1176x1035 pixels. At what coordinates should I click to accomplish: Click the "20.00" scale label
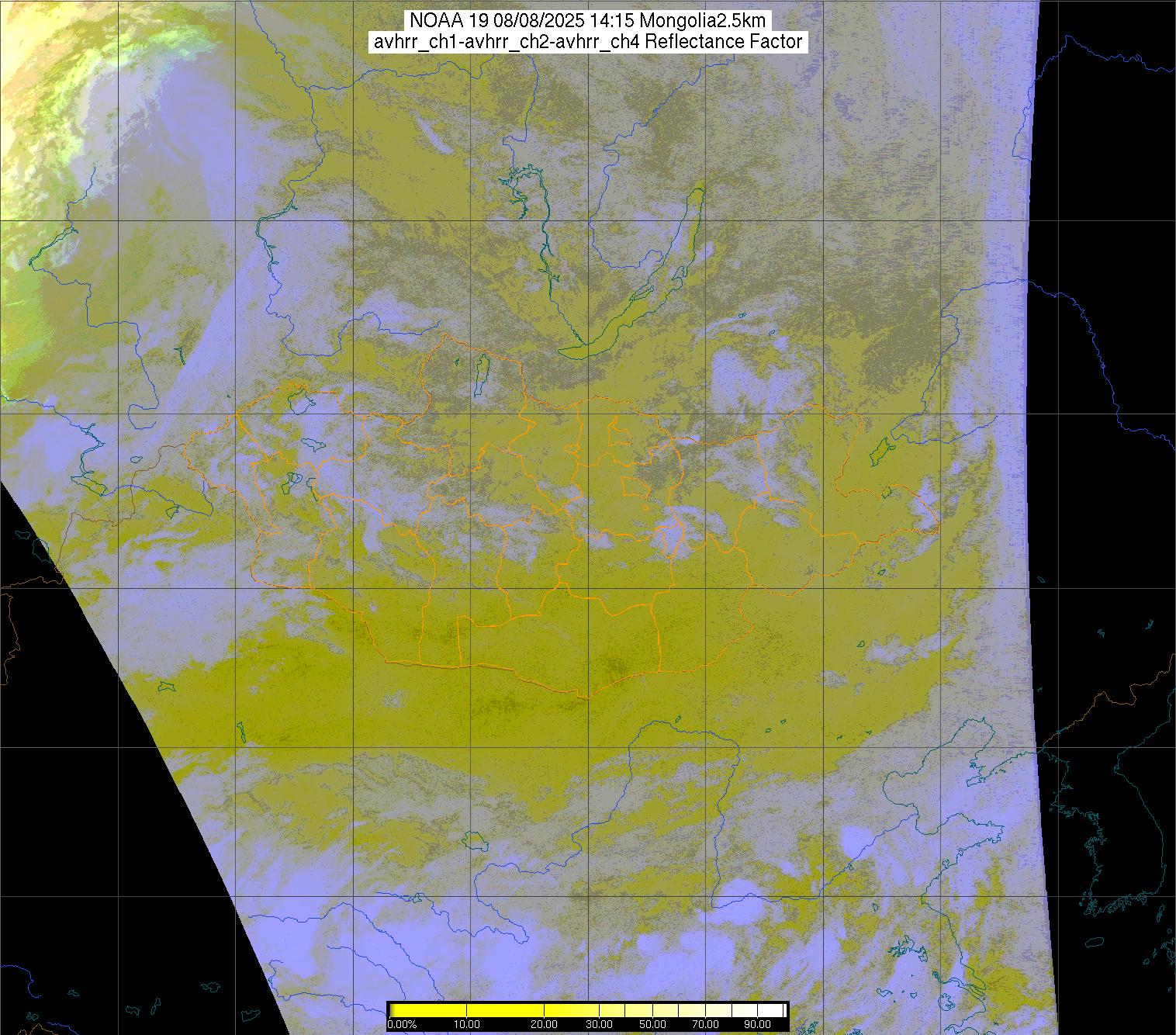point(545,1025)
